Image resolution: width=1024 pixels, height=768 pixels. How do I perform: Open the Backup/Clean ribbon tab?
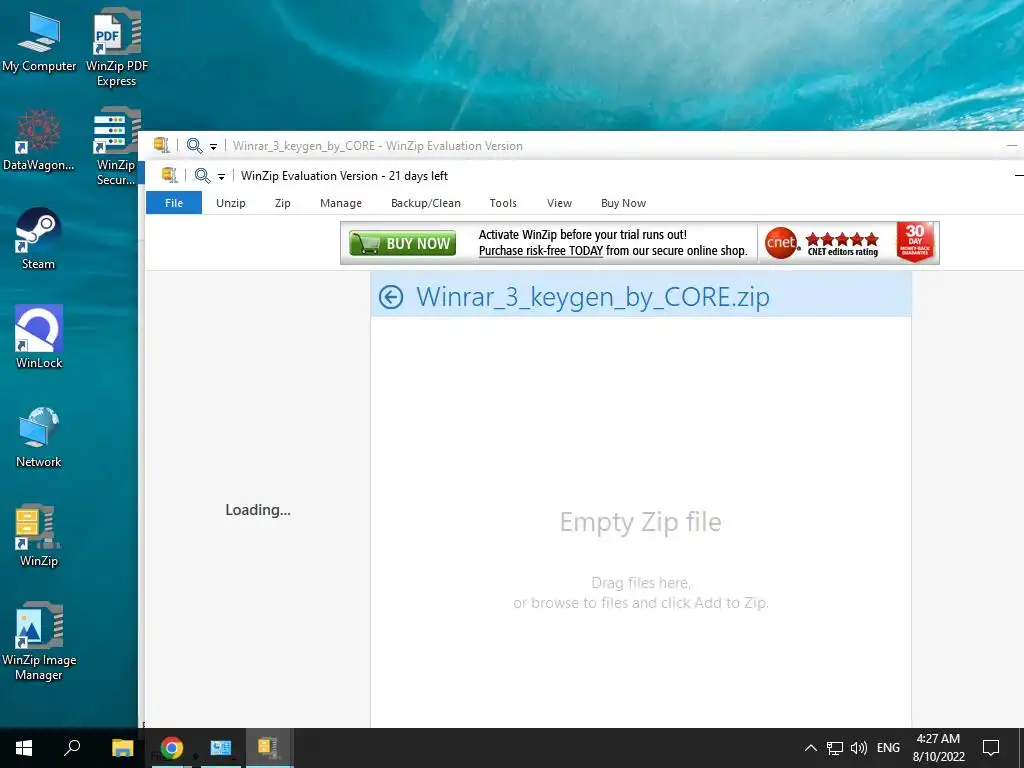(x=426, y=203)
